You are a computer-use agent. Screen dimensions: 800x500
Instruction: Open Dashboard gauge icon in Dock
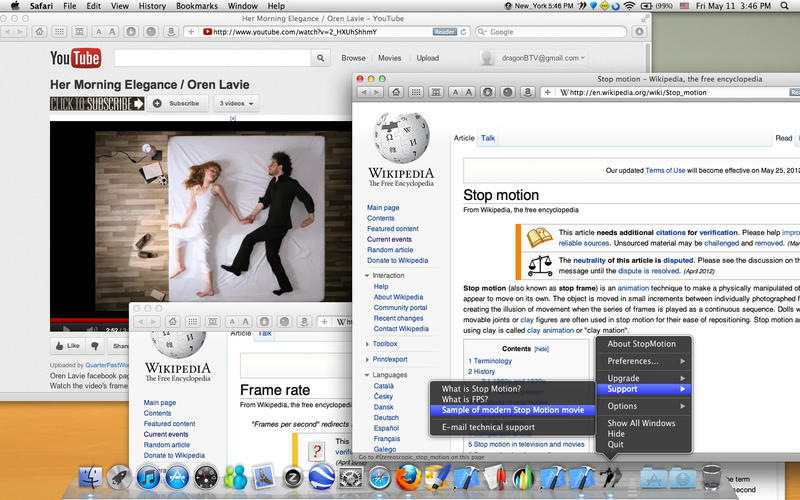pos(206,478)
